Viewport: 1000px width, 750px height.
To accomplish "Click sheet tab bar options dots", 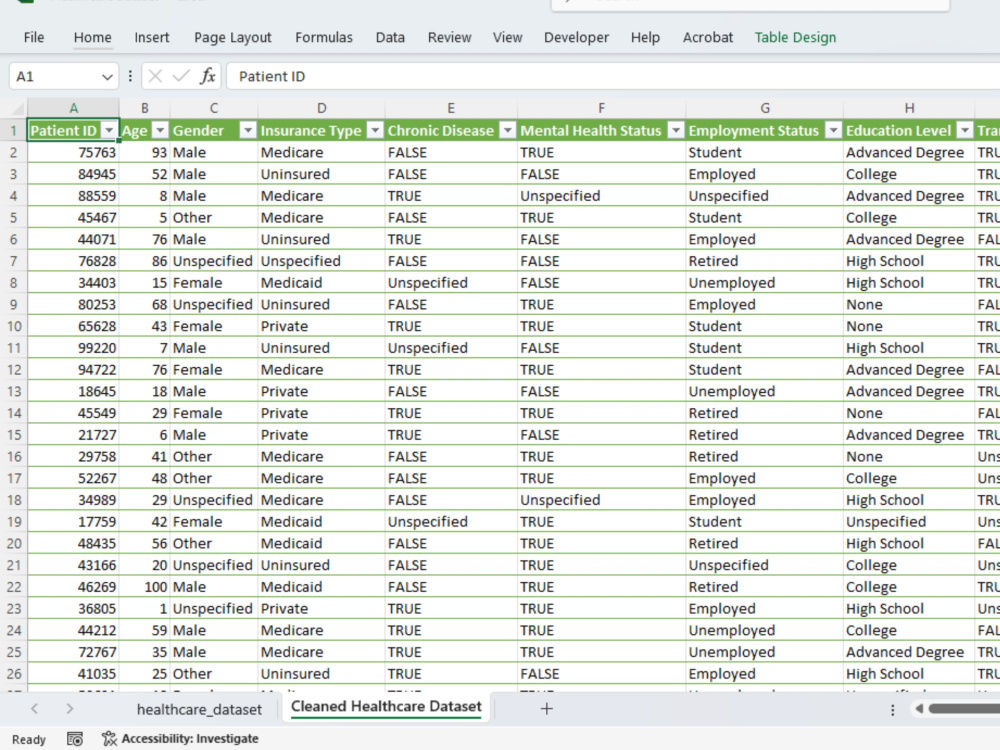I will [x=892, y=709].
